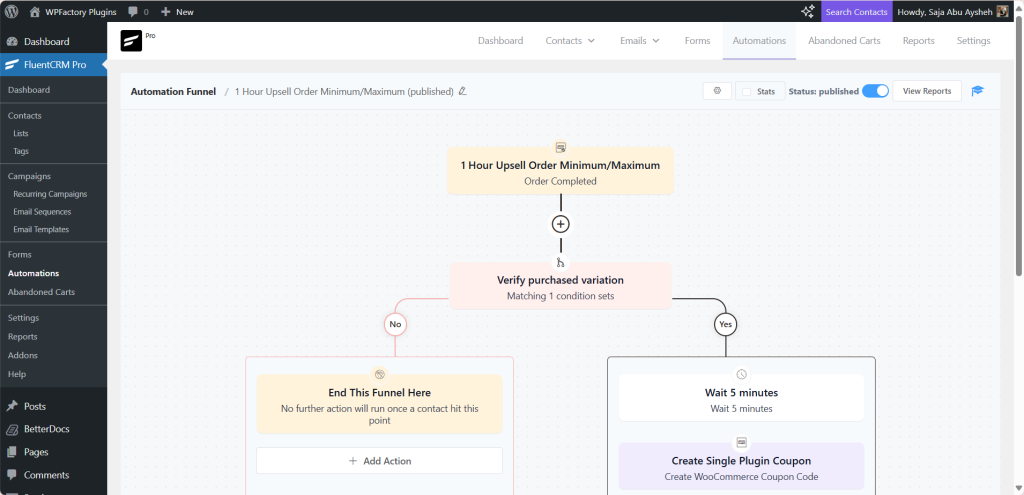This screenshot has width=1024, height=495.
Task: Click the Search Contacts button
Action: [x=856, y=12]
